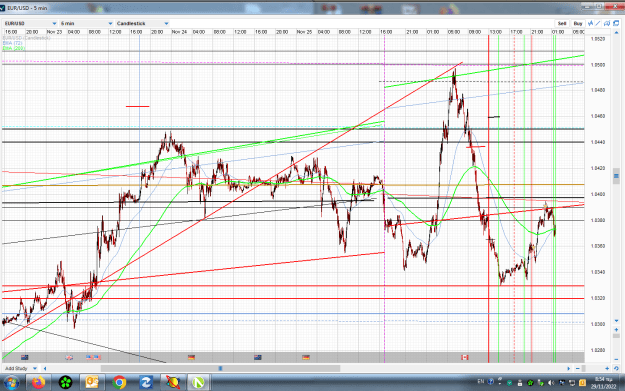Screen dimensions: 625x391
Task: Click the price axis plus zoom button
Action: click(616, 330)
